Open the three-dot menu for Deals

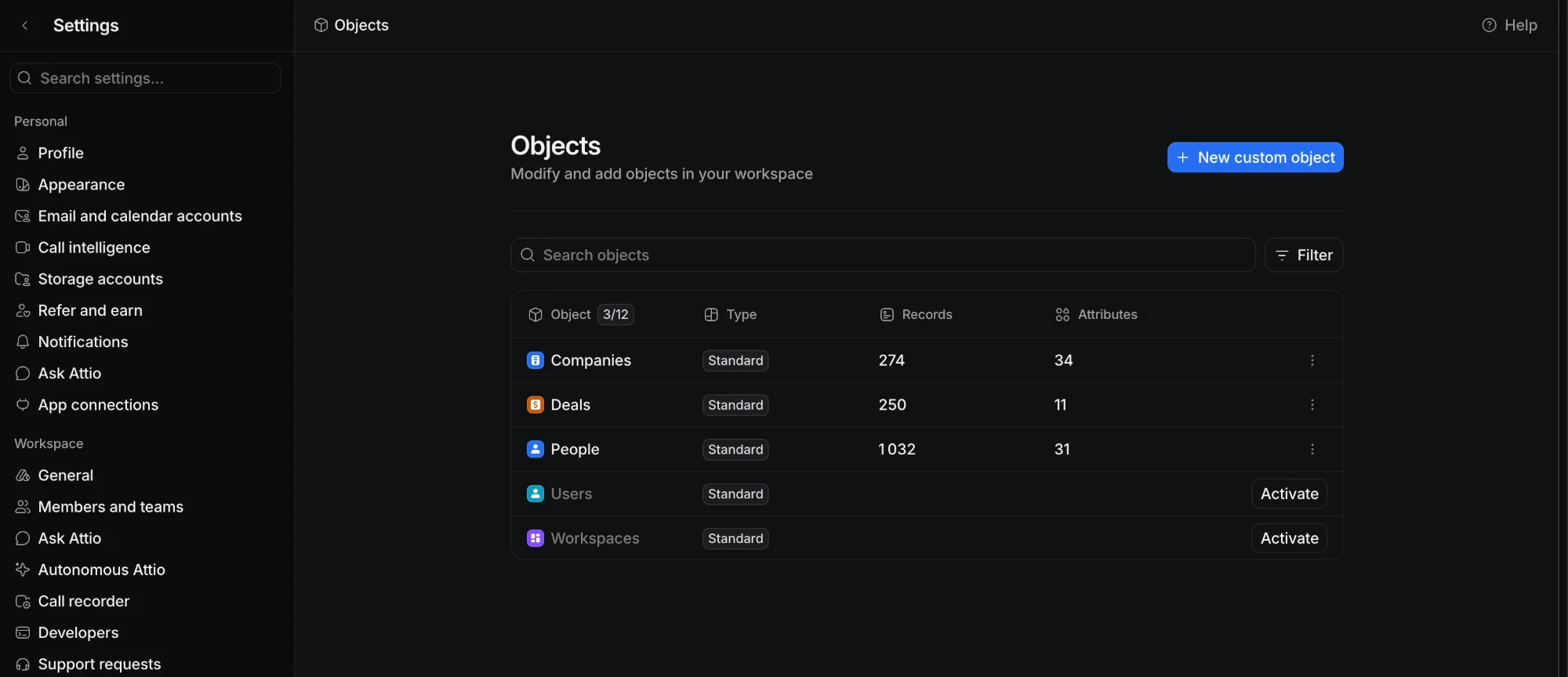point(1312,405)
